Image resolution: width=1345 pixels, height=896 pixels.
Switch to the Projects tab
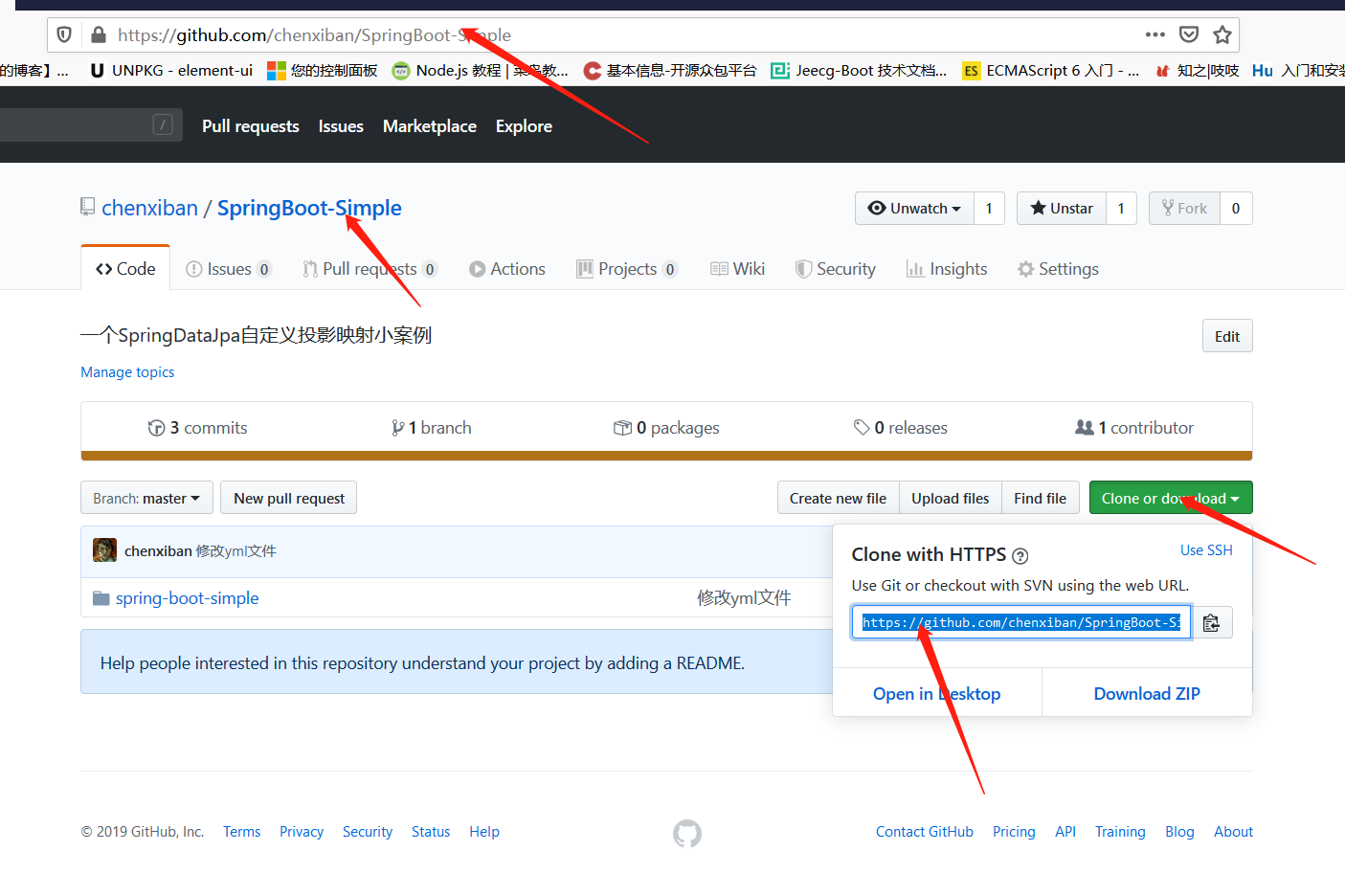pyautogui.click(x=628, y=269)
